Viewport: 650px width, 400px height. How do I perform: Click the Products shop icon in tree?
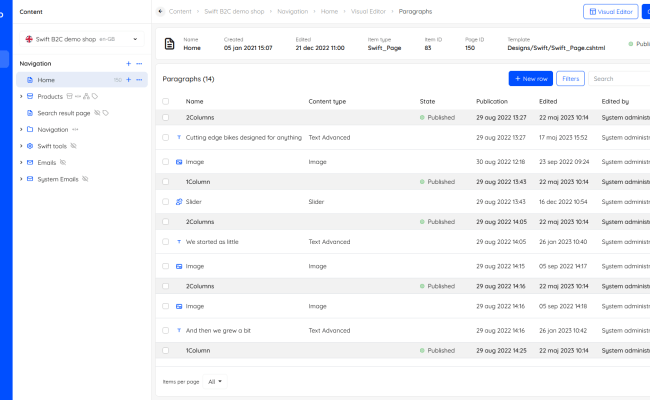[30, 96]
